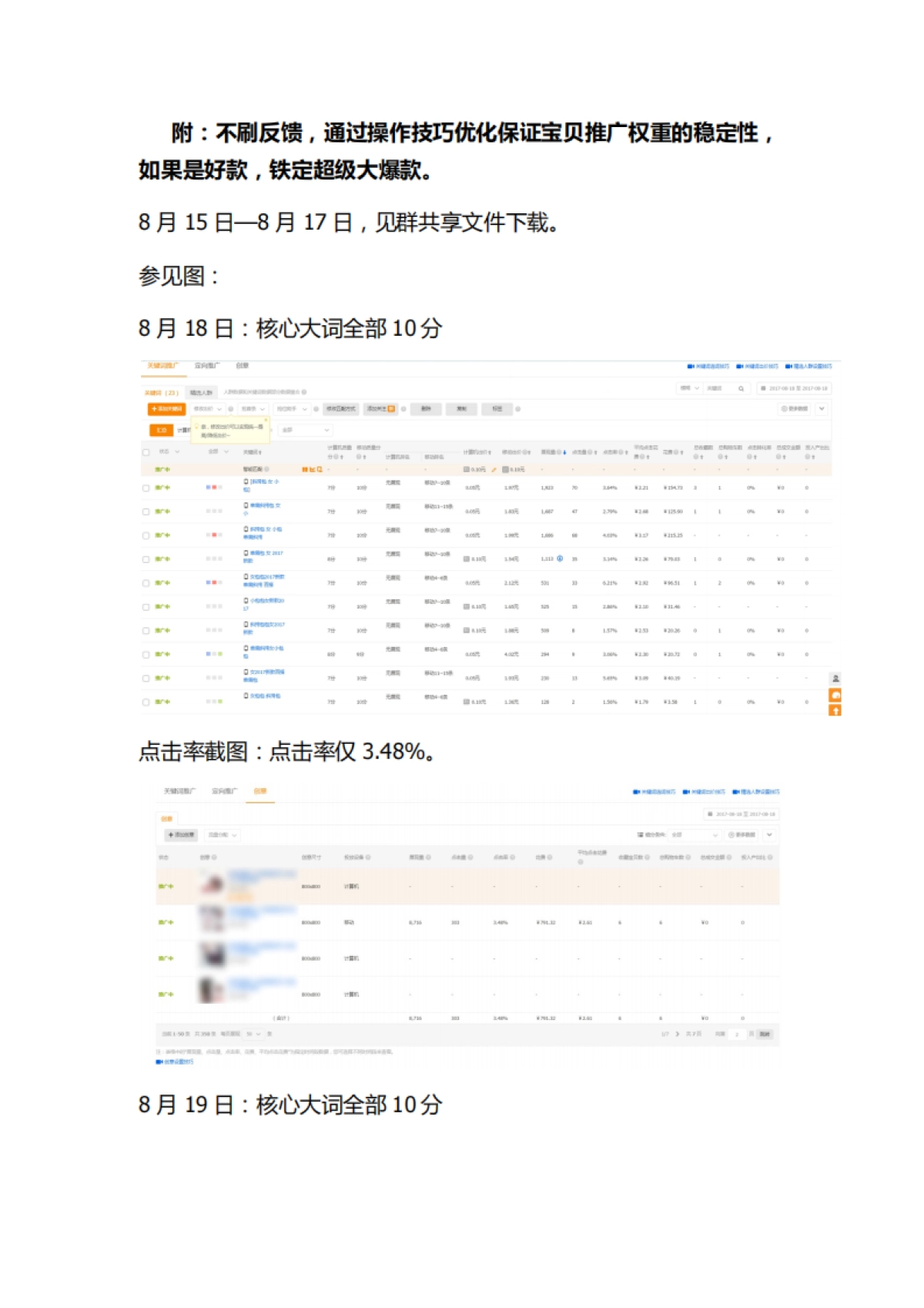
Task: Click the 添加关注 button
Action: pyautogui.click(x=380, y=409)
